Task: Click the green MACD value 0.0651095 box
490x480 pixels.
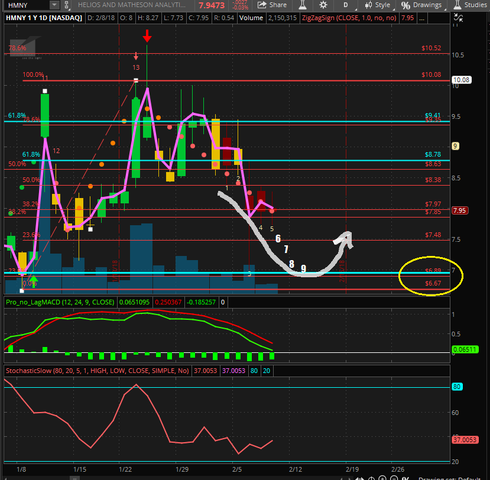Action: coord(134,302)
